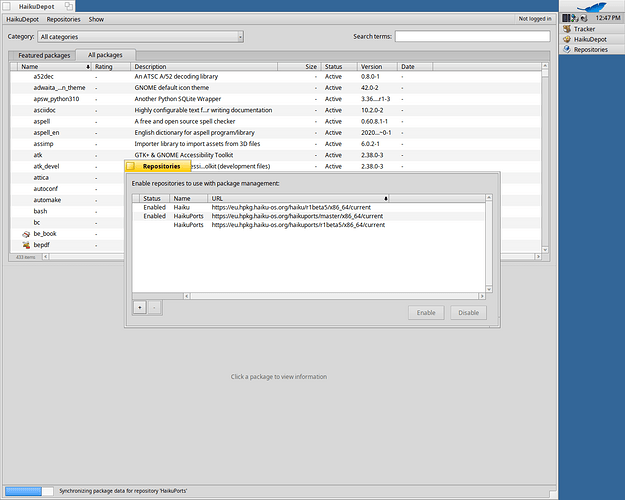The height and width of the screenshot is (500, 625).
Task: Open the Haiku leaf Deskbar menu
Action: pyautogui.click(x=592, y=6)
